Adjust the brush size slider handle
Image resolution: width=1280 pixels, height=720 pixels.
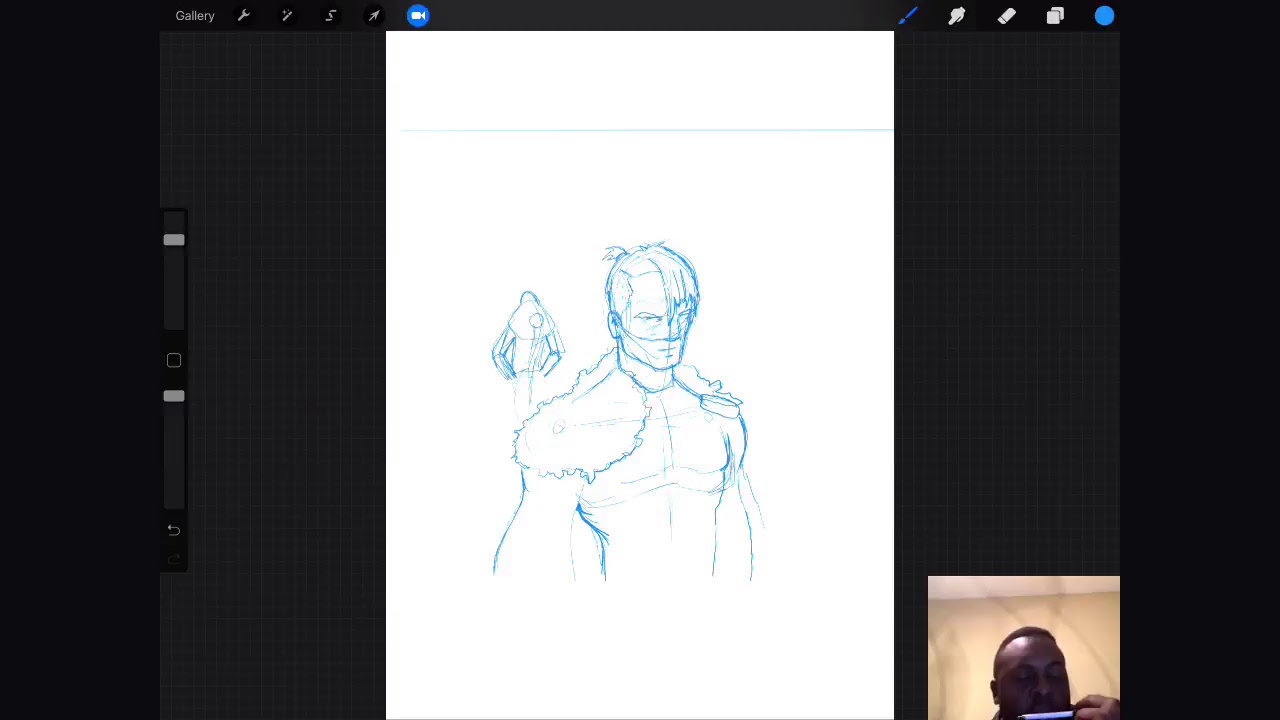coord(174,240)
